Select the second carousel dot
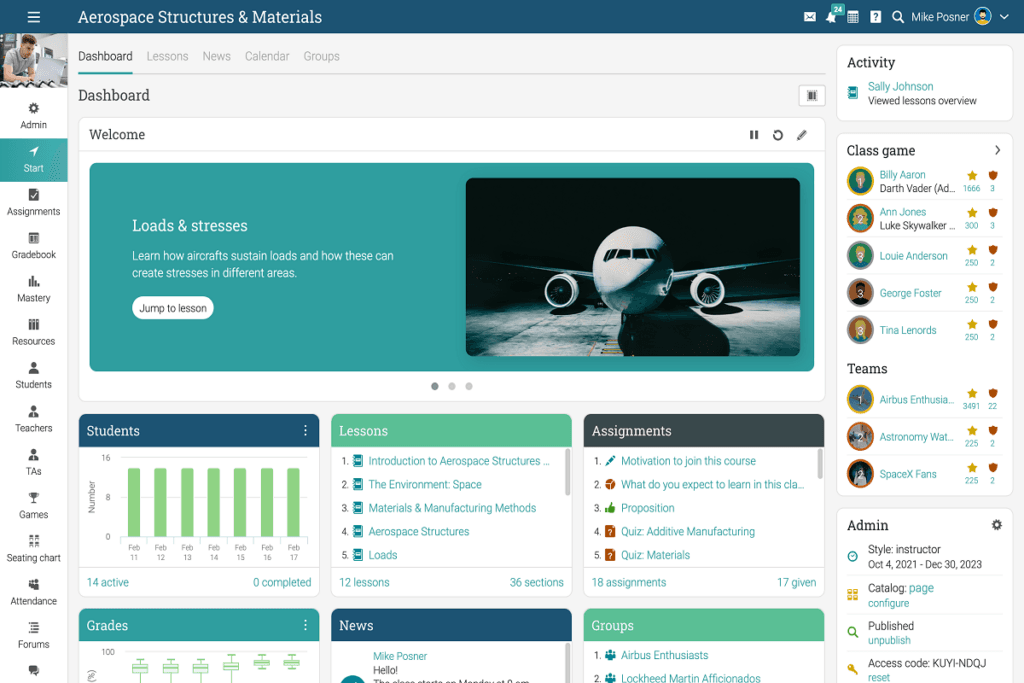This screenshot has height=683, width=1024. tap(452, 386)
